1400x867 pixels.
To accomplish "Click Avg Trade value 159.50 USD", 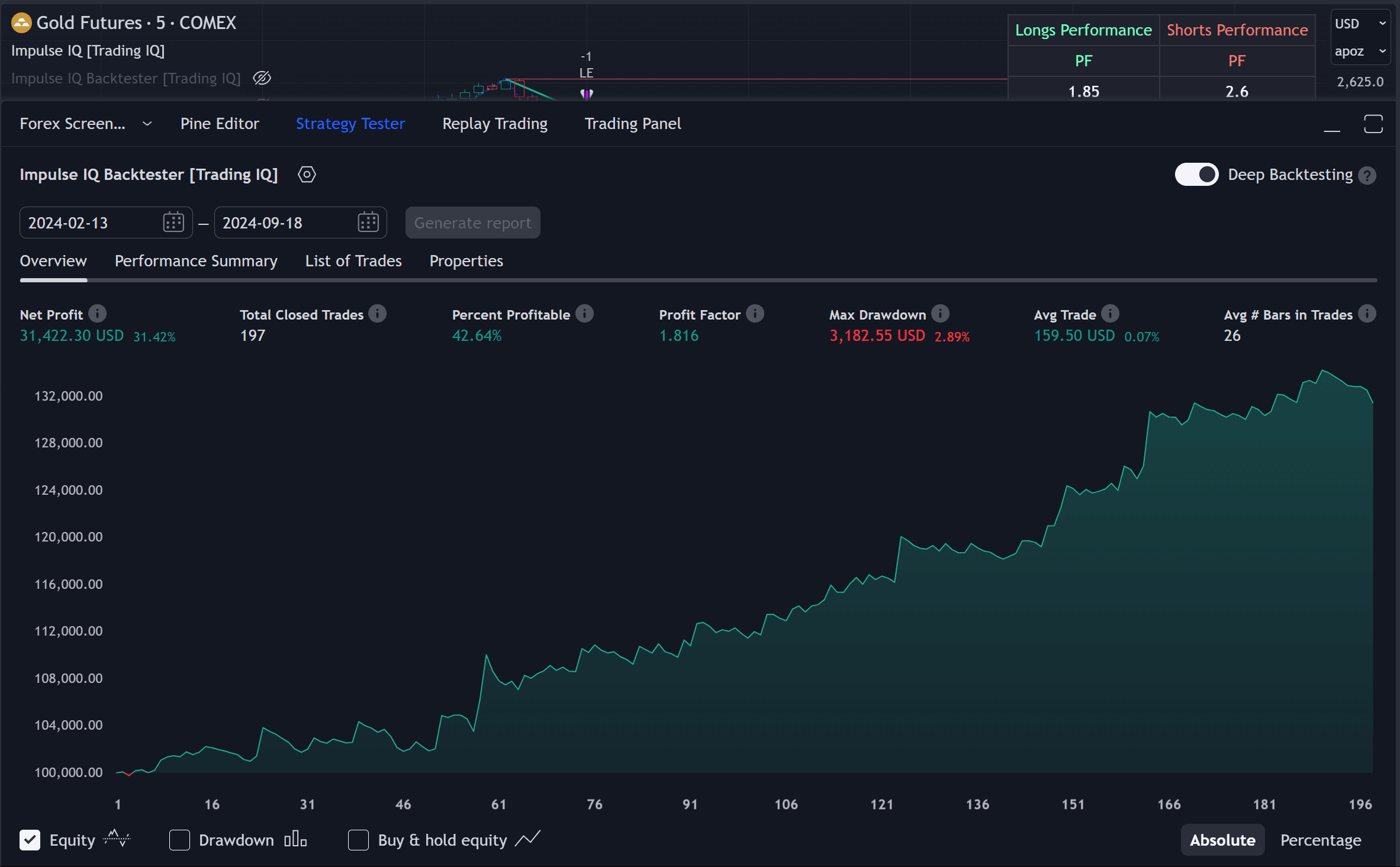I will coord(1074,336).
